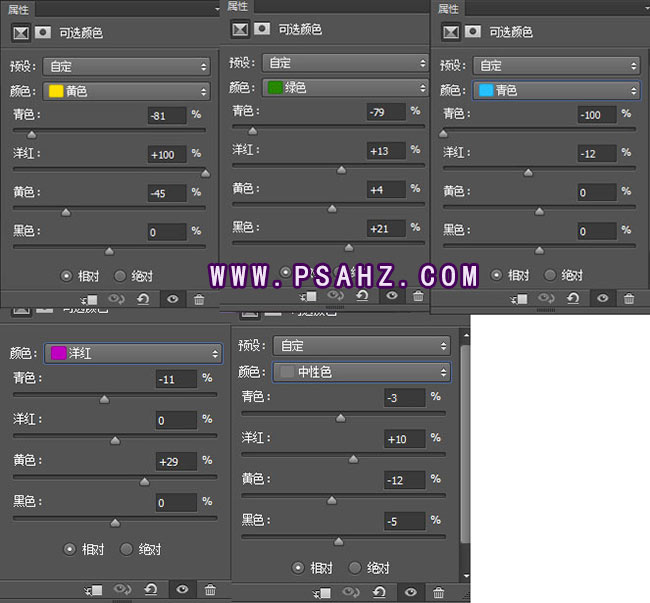Toggle layer visibility eye in 黄色 panel
This screenshot has height=603, width=650.
(x=172, y=299)
